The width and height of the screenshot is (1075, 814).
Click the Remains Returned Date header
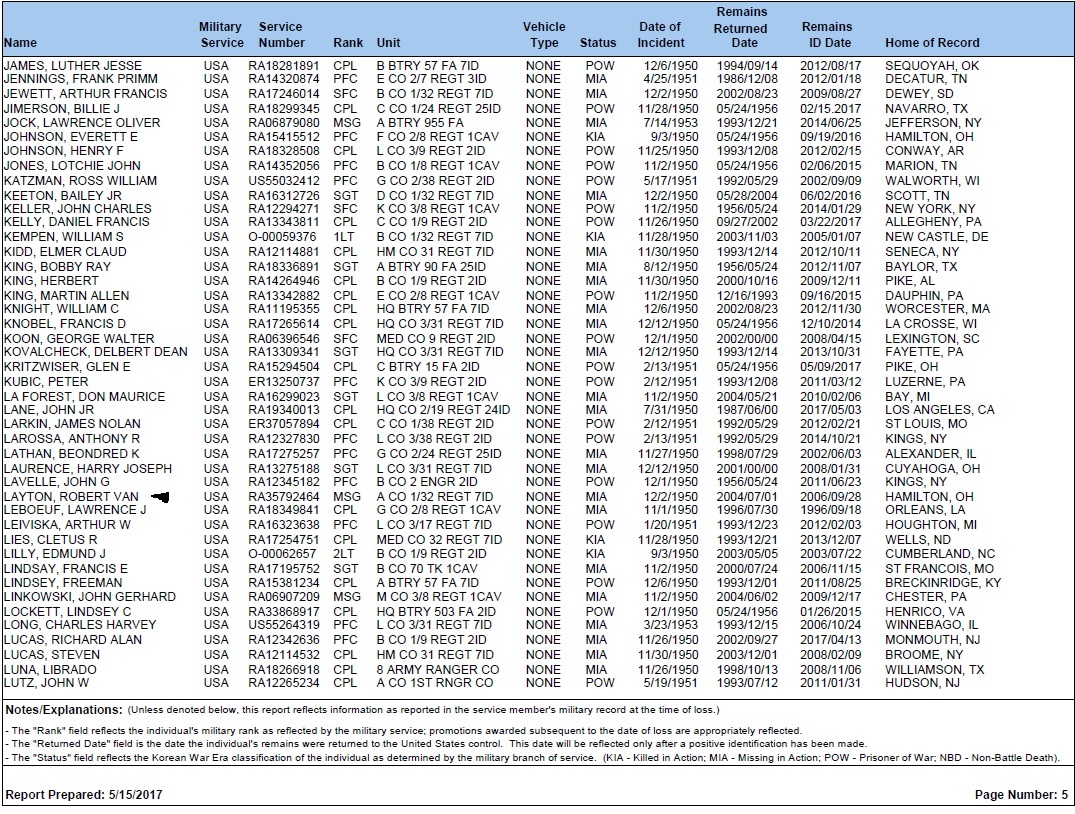coord(741,28)
